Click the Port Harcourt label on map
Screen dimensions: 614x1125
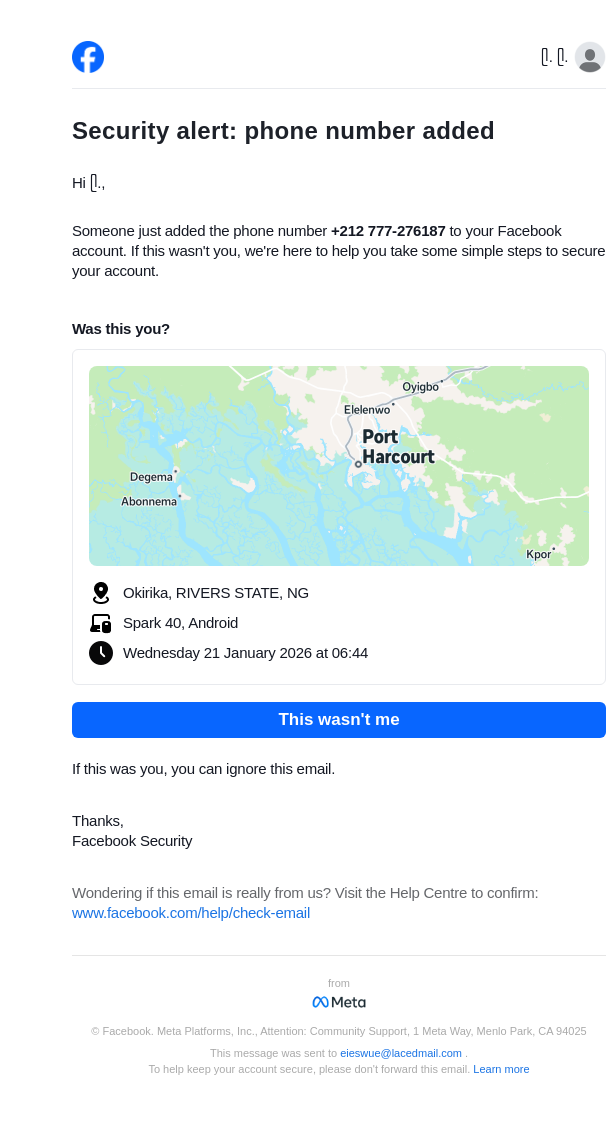click(397, 447)
